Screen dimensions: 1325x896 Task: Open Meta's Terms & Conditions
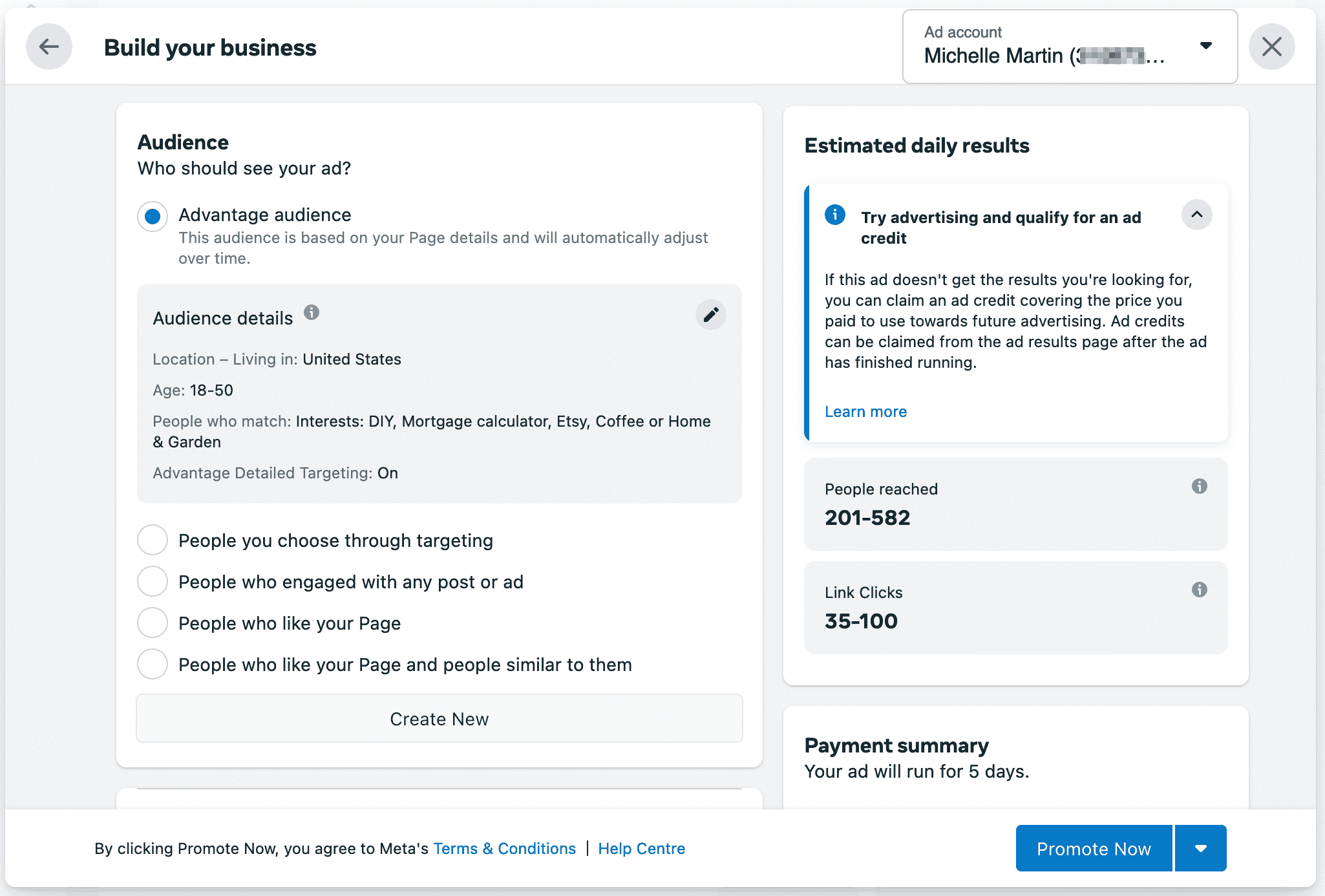coord(504,848)
